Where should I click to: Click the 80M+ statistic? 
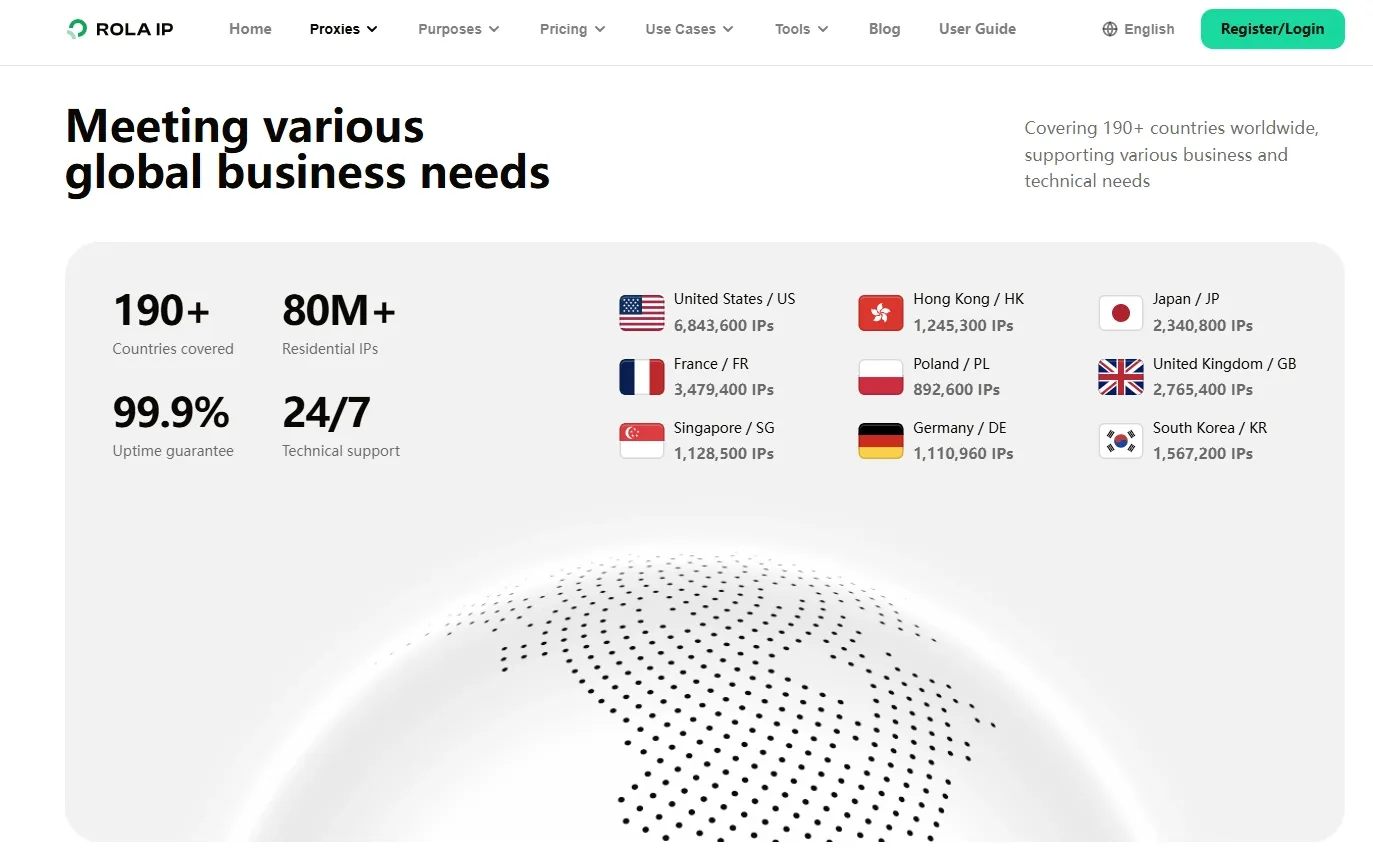(x=340, y=310)
